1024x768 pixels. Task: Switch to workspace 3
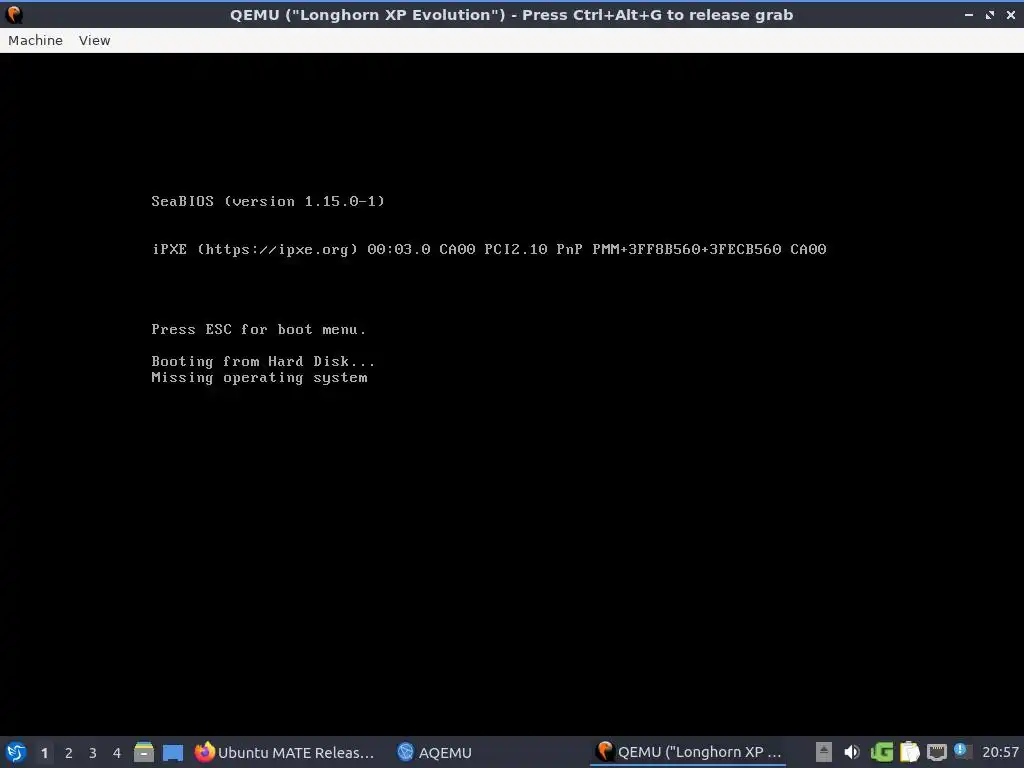click(93, 753)
